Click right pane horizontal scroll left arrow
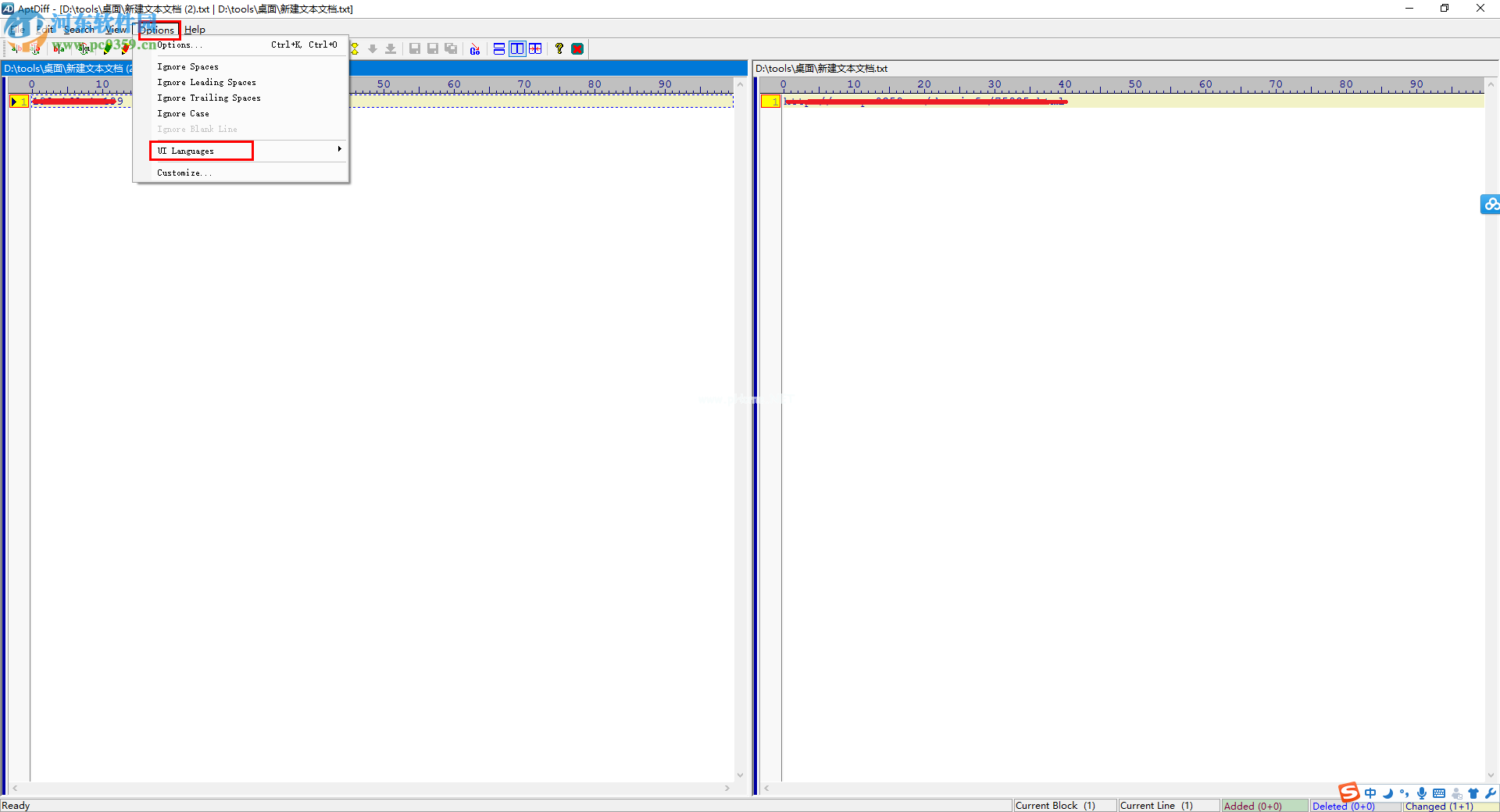 point(767,789)
